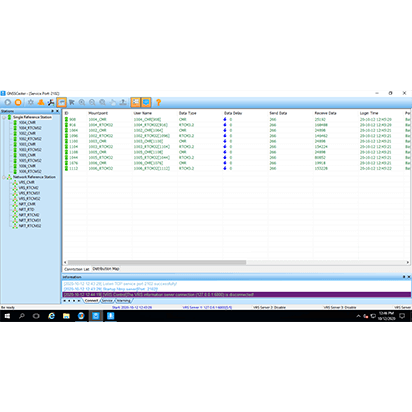Select the purple highlighted VRS Control log entry

pyautogui.click(x=237, y=295)
